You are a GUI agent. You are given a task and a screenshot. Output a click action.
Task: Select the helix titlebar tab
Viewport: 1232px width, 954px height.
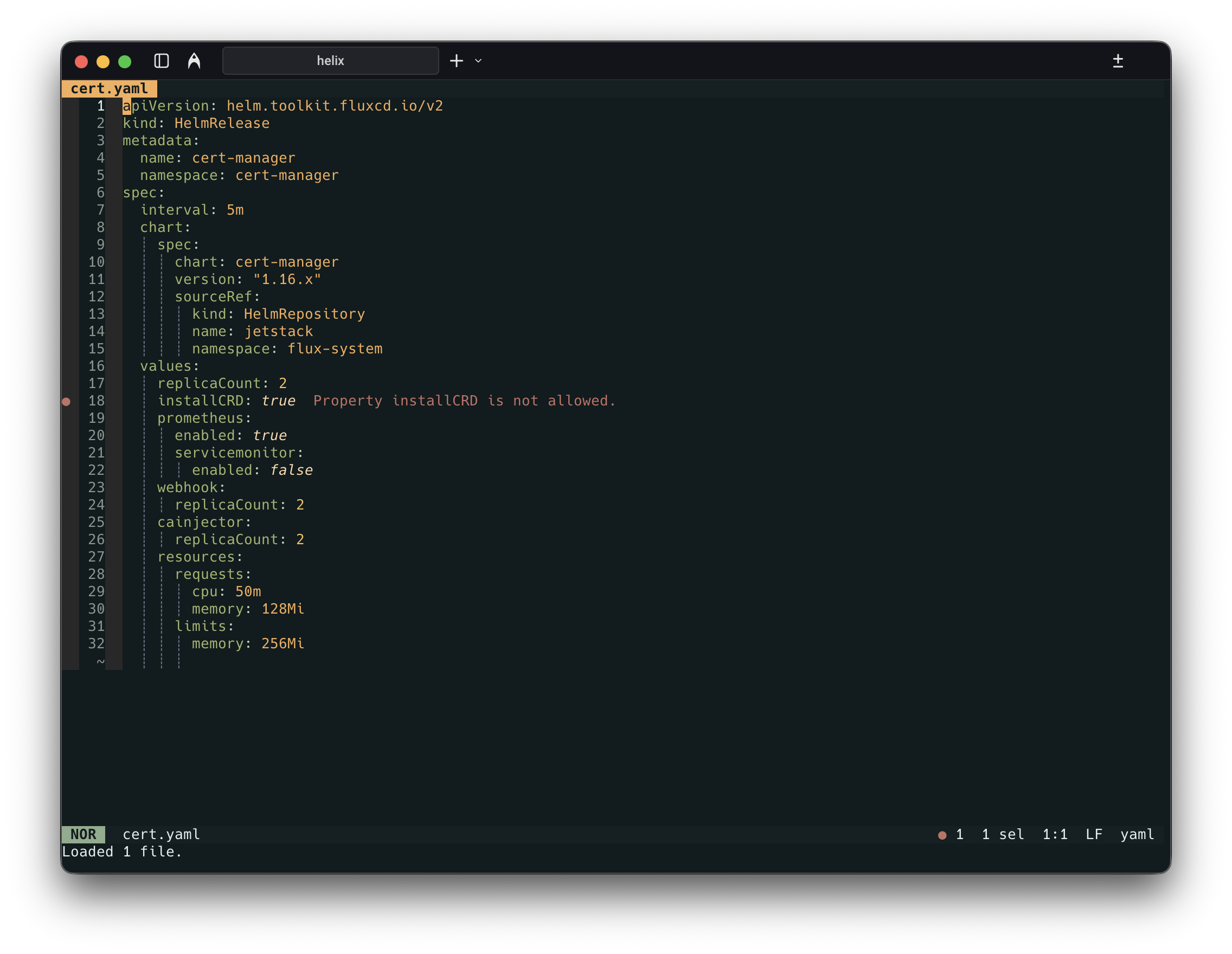(x=330, y=60)
